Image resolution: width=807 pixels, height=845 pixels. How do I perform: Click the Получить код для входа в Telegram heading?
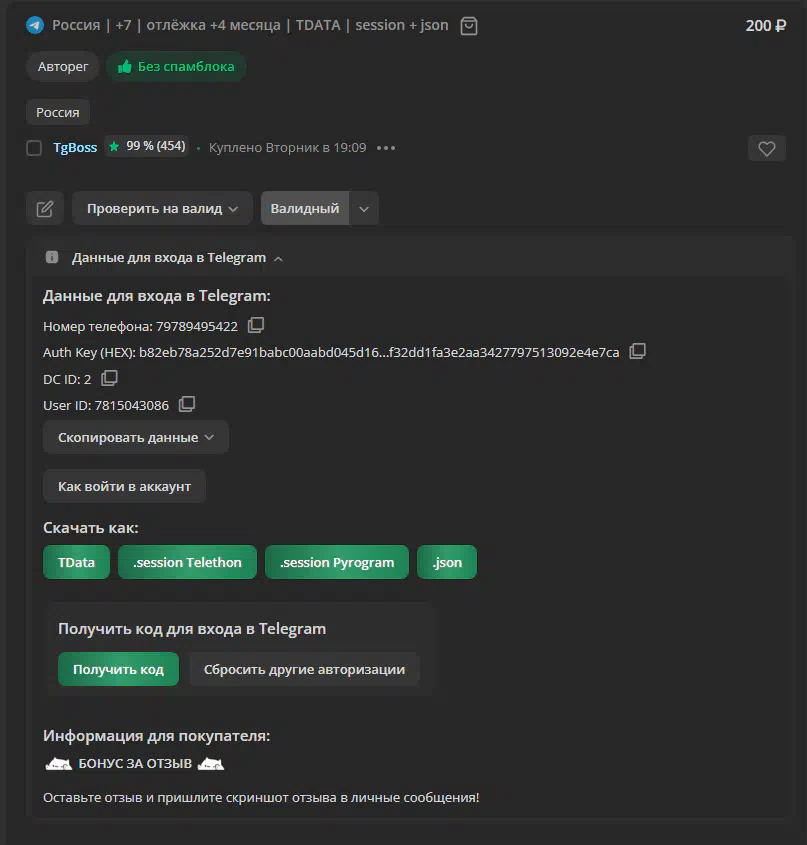192,629
